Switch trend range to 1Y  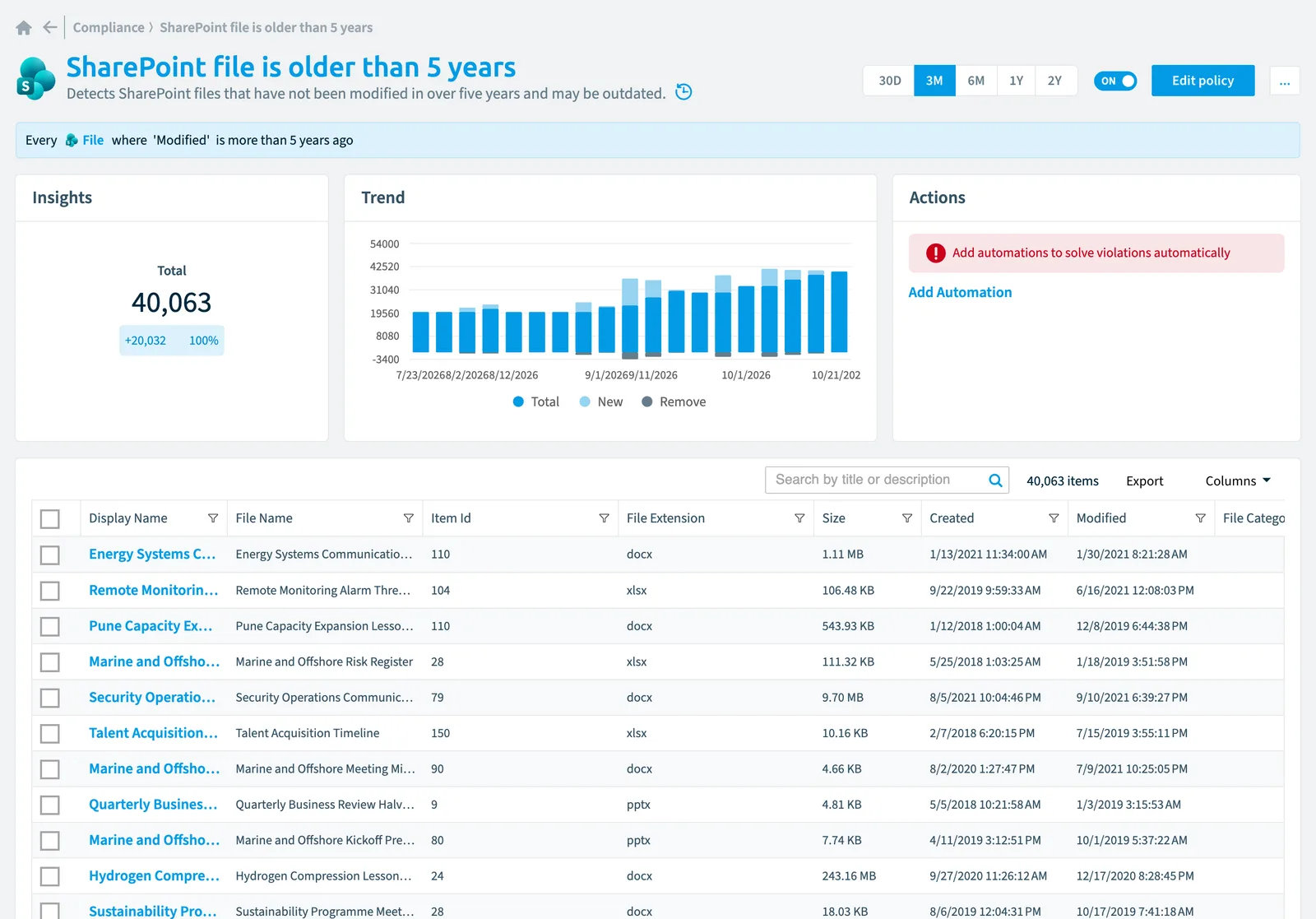click(x=1017, y=81)
